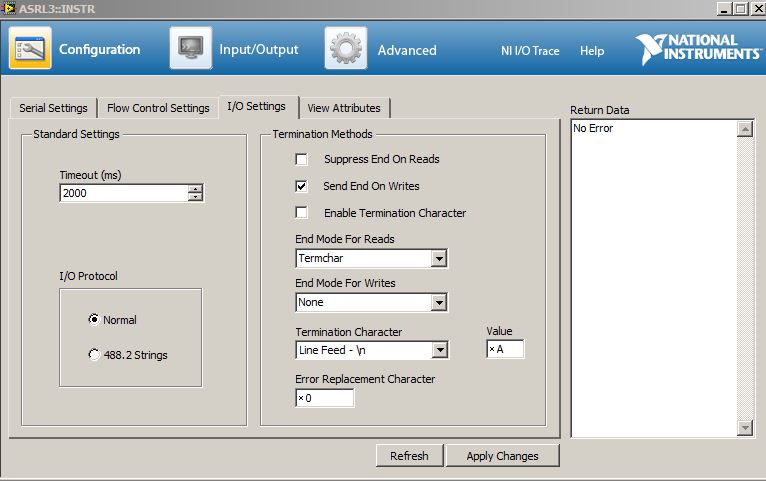This screenshot has height=481, width=766.
Task: Decrement the Timeout value arrow
Action: click(195, 197)
